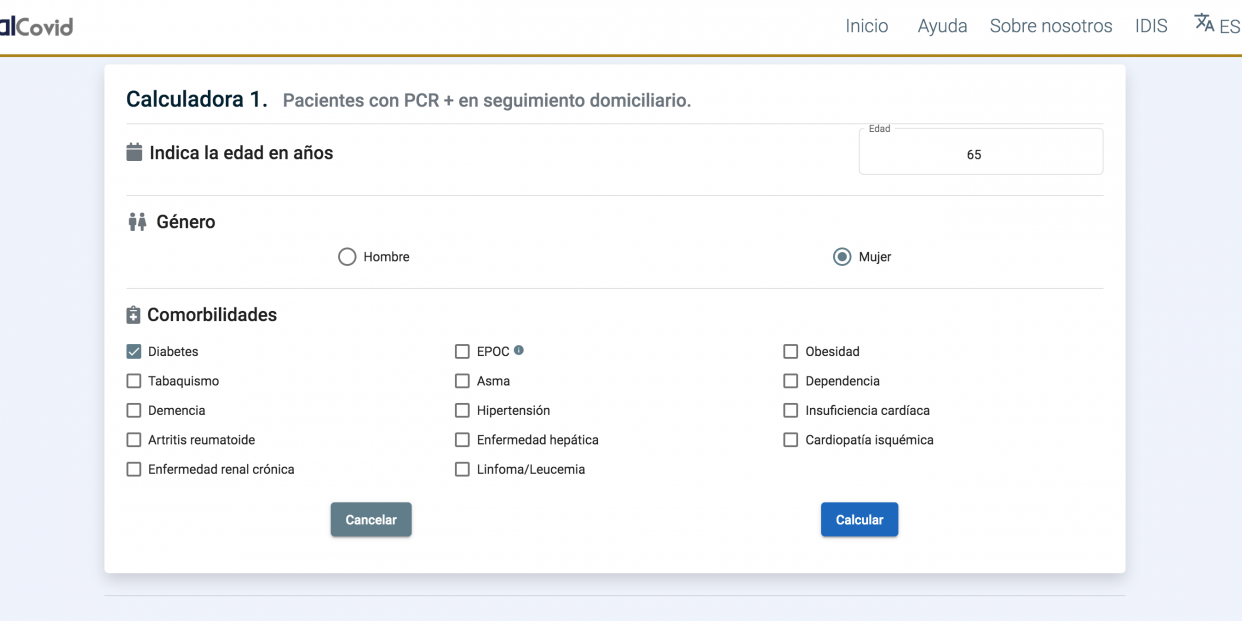Check the Obesidad checkbox

pos(791,352)
